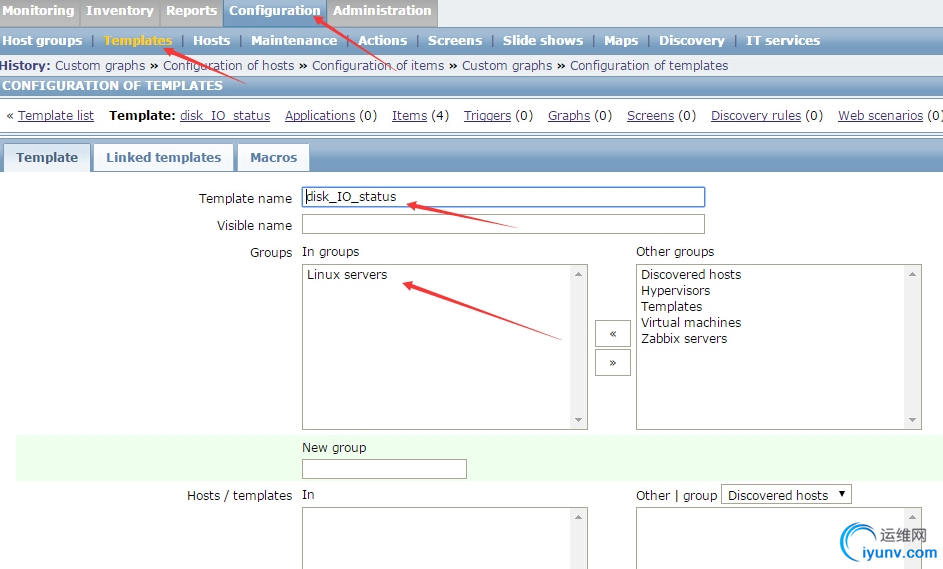Switch to the Linked templates tab
The width and height of the screenshot is (943, 569).
click(x=164, y=158)
